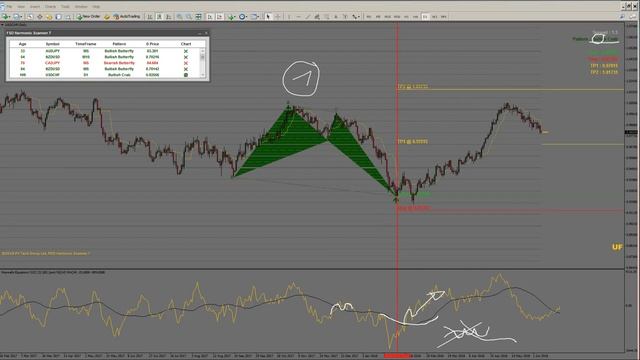Open the View menu

click(21, 7)
